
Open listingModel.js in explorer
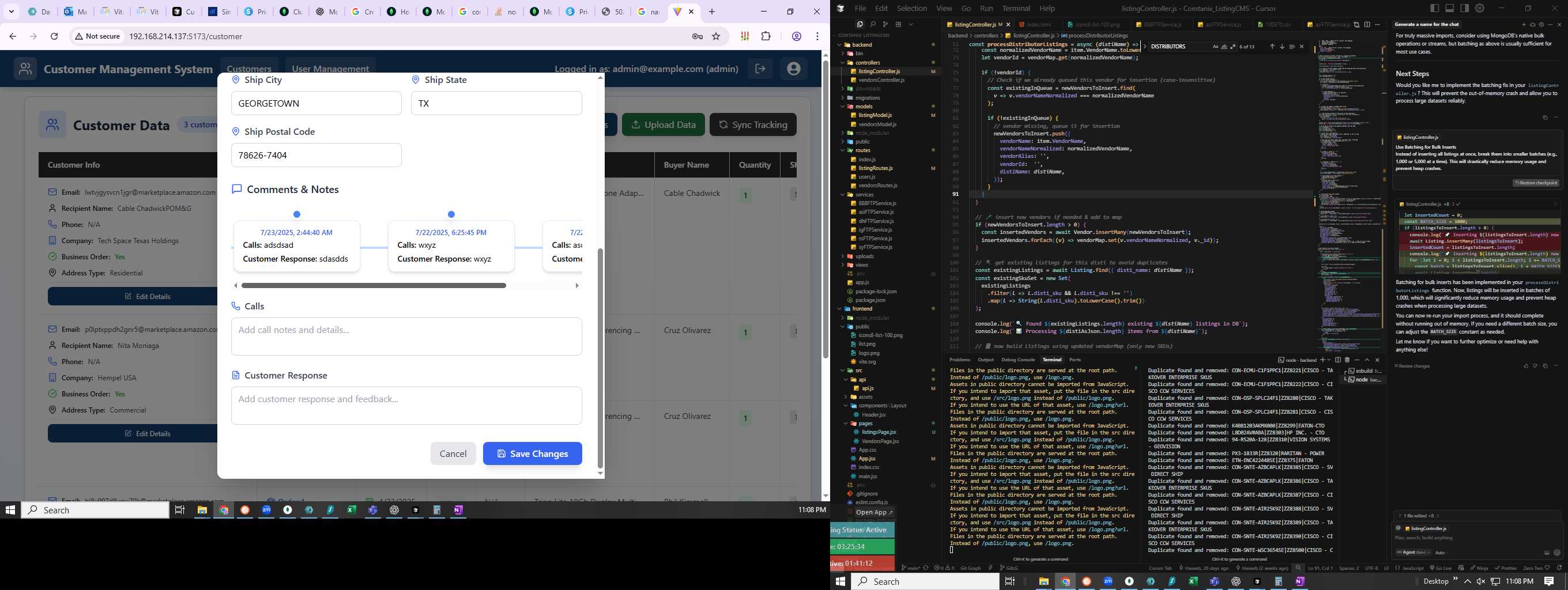[875, 116]
